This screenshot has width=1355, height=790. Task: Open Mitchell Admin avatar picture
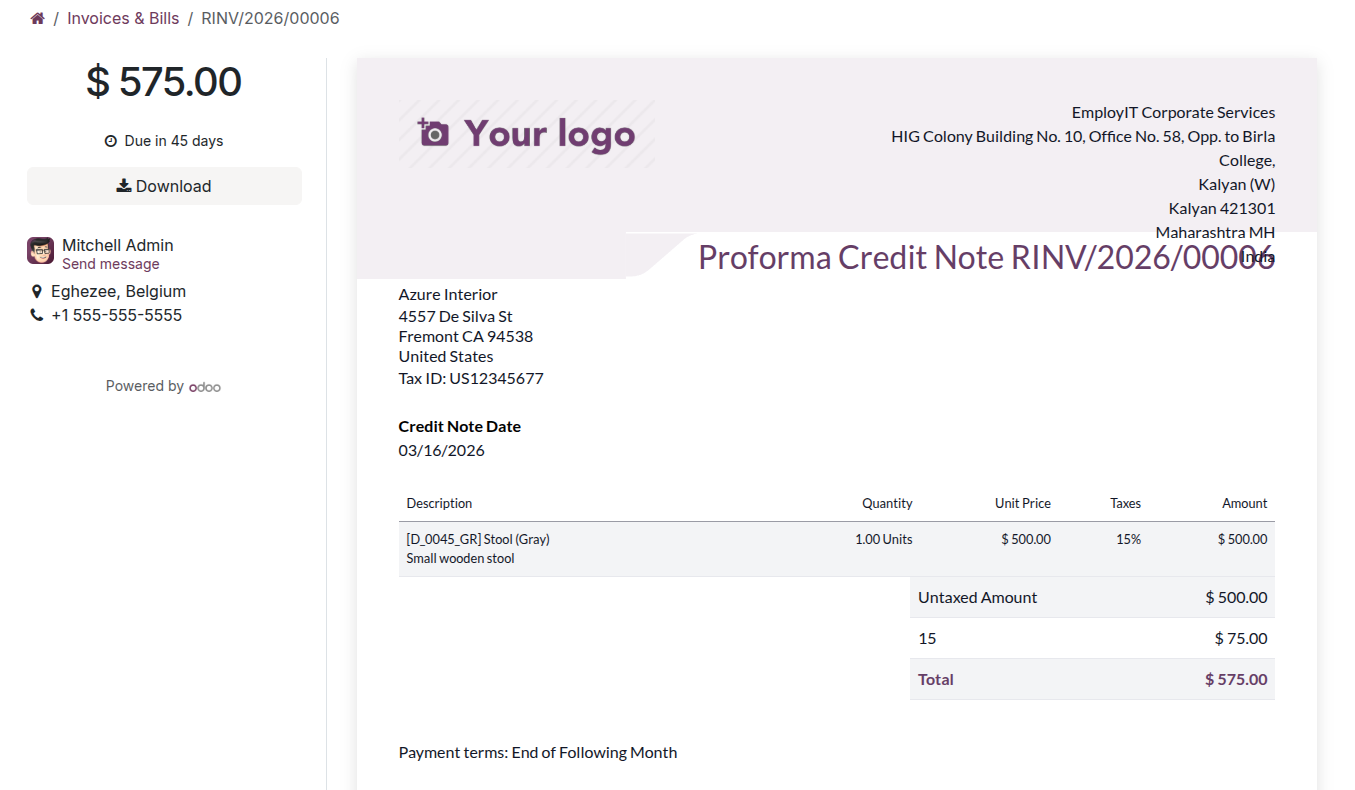point(40,251)
